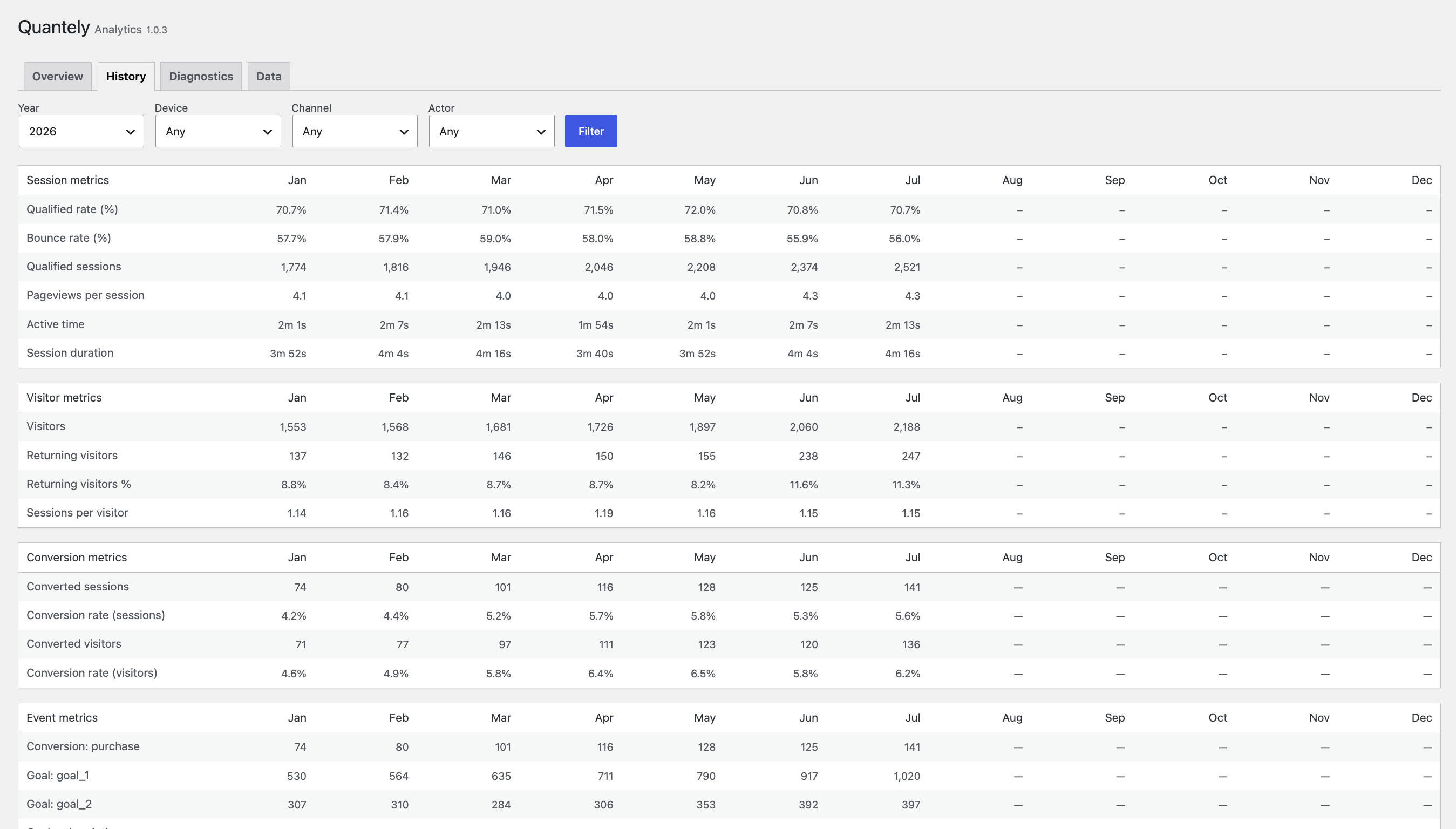Click the 2,060 June visitors value
The width and height of the screenshot is (1456, 829).
(x=804, y=427)
